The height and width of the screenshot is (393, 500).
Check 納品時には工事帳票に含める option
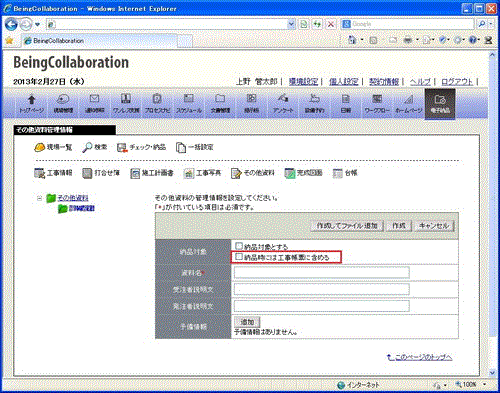pyautogui.click(x=239, y=256)
